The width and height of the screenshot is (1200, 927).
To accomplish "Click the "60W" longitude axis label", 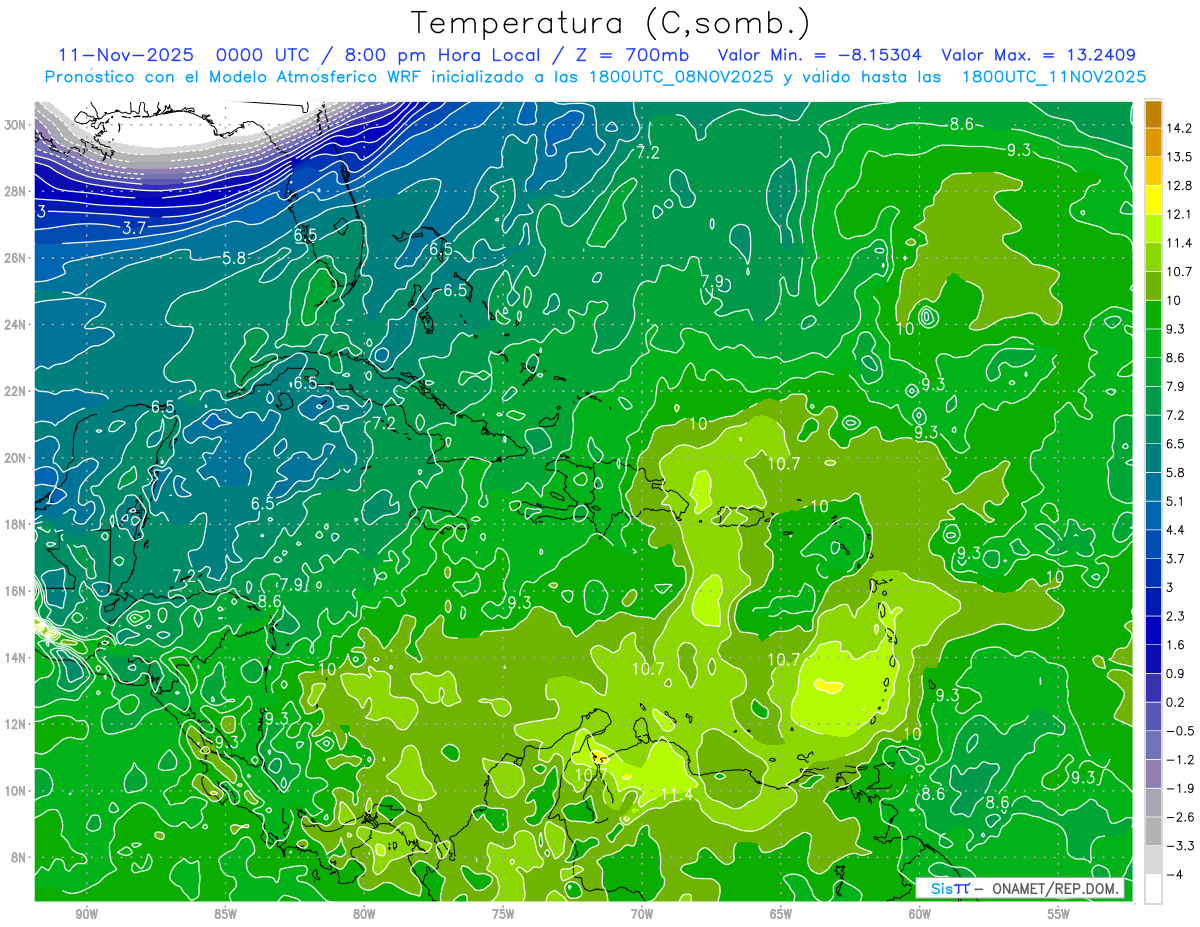I will click(920, 915).
